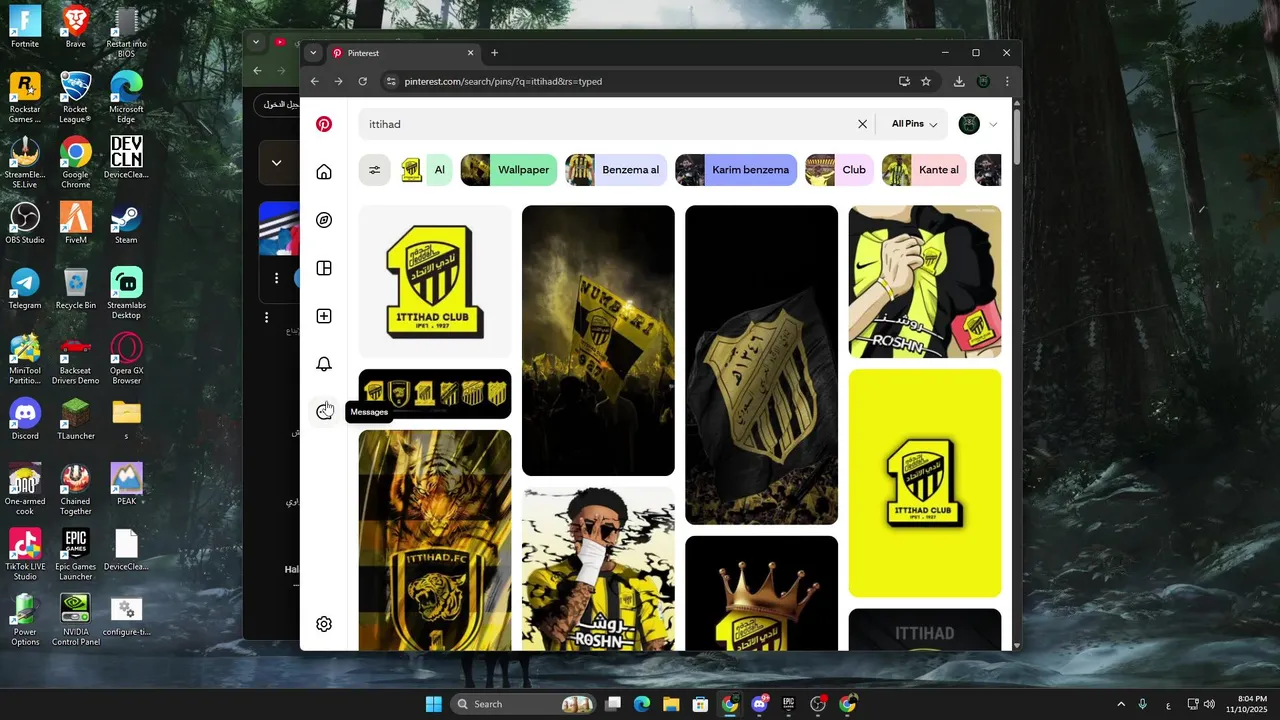Open NVIDIA Control Panel desktop icon
This screenshot has width=1280, height=720.
point(75,620)
